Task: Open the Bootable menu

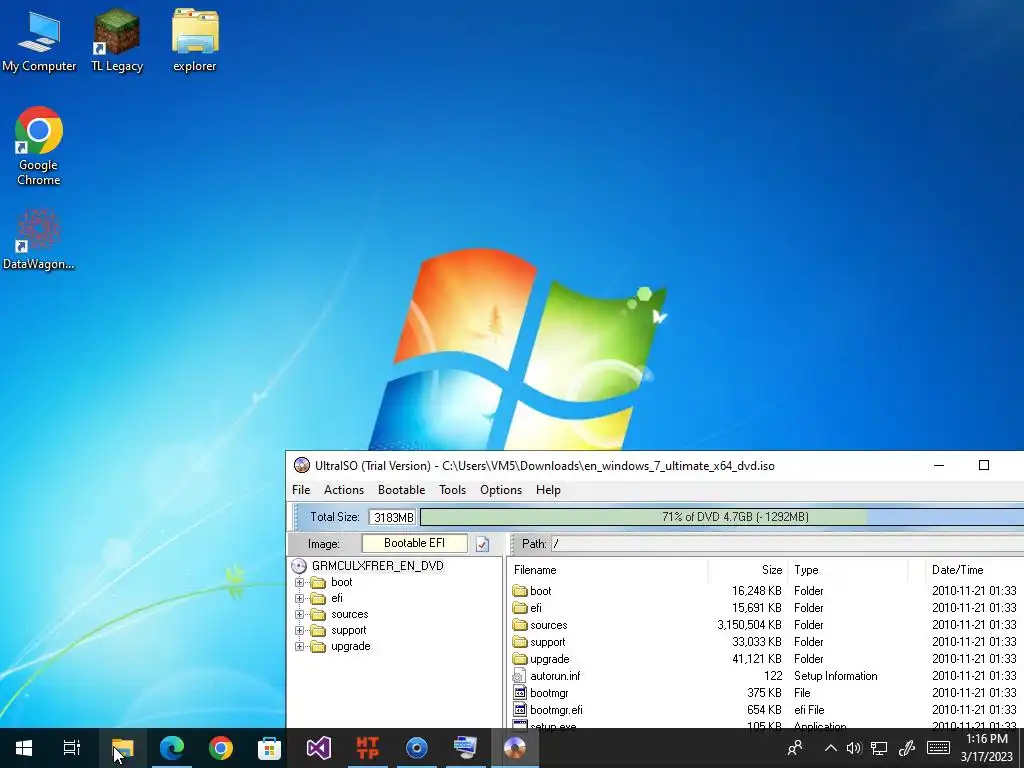Action: [x=401, y=490]
